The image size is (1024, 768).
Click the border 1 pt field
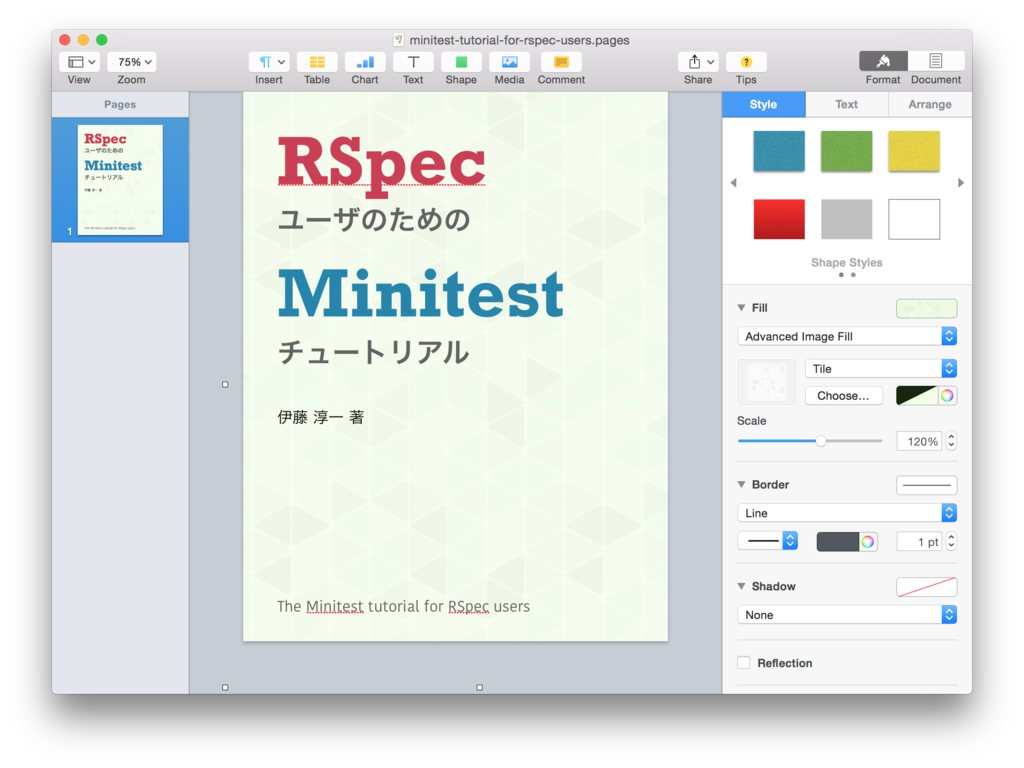(x=920, y=542)
